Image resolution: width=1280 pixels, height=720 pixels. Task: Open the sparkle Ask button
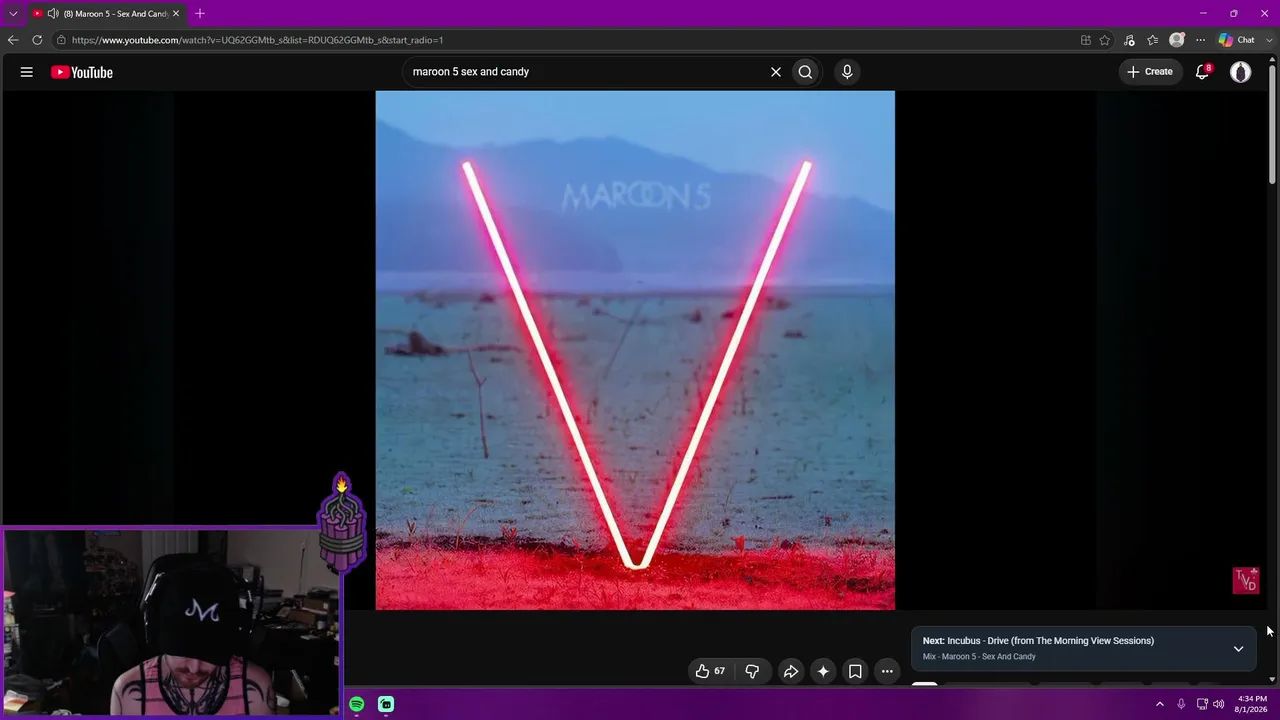pos(823,672)
